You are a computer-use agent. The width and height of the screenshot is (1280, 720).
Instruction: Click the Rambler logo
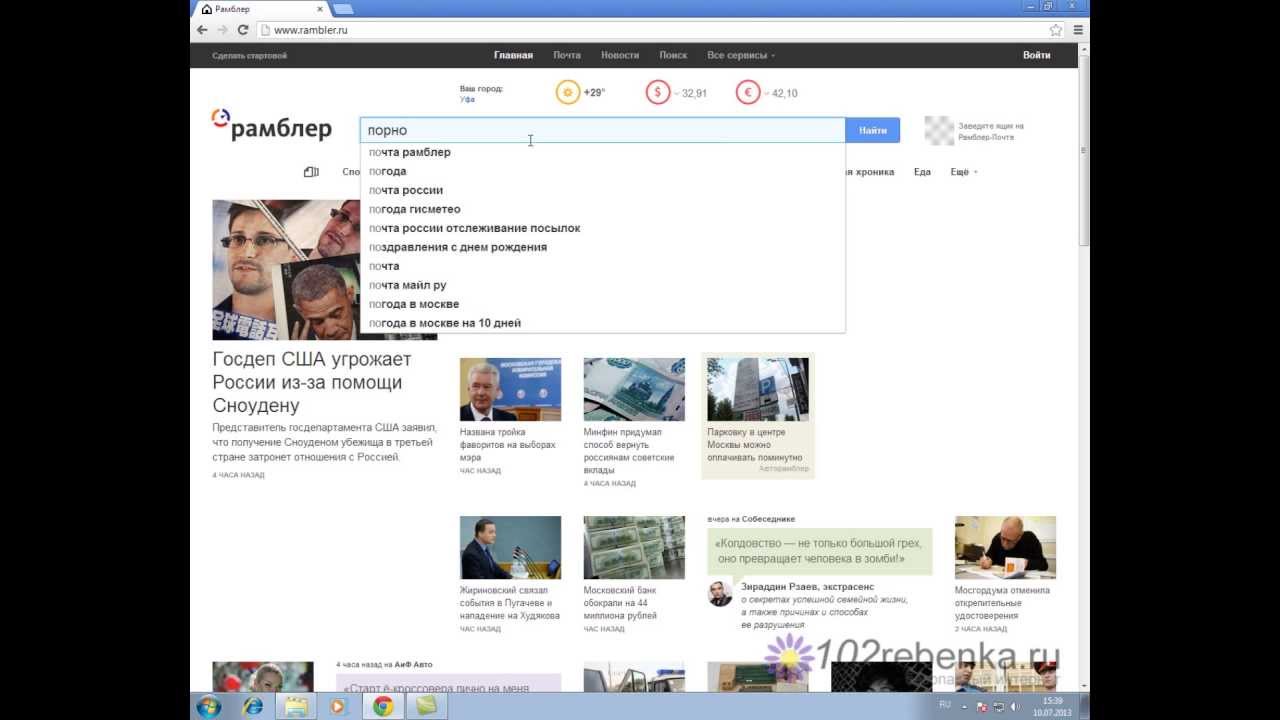click(271, 126)
